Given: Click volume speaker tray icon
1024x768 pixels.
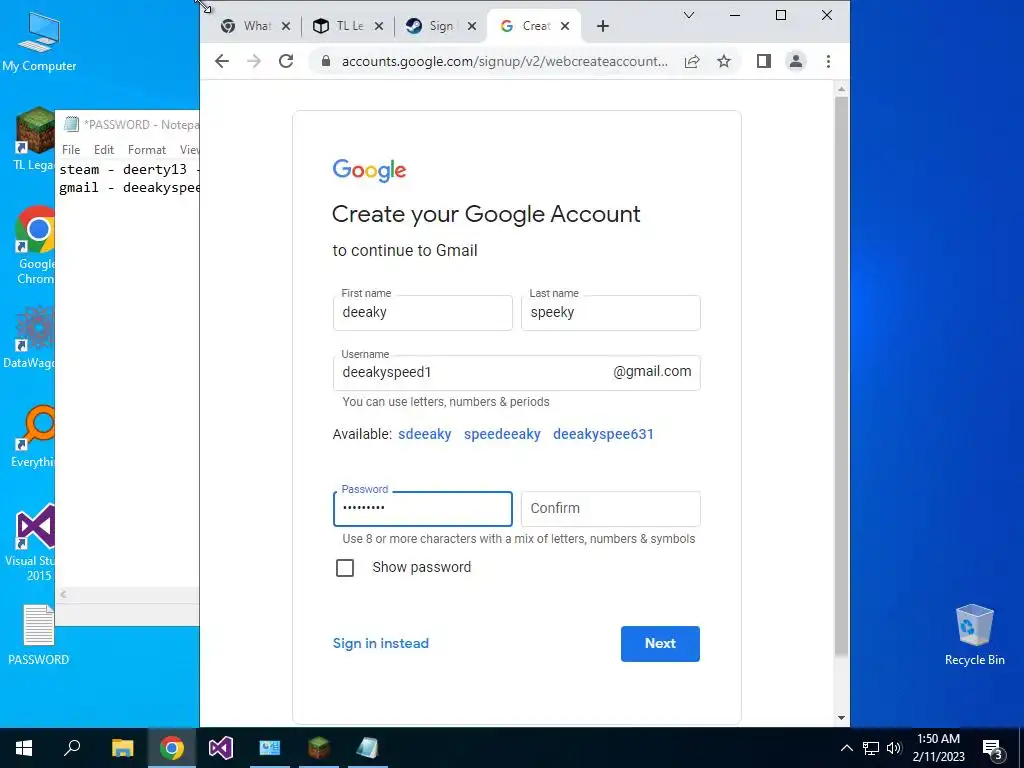Looking at the screenshot, I should pyautogui.click(x=894, y=748).
